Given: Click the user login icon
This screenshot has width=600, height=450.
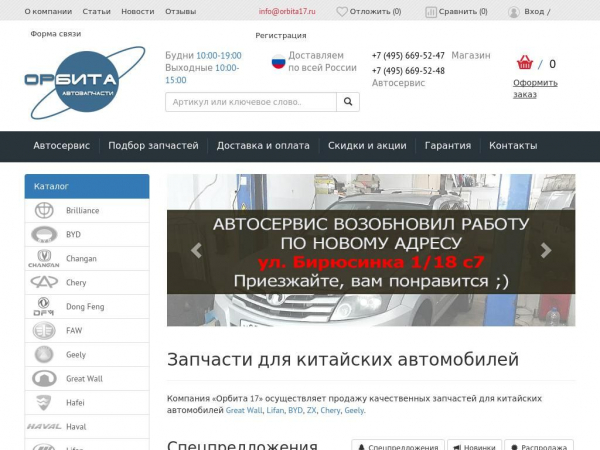Looking at the screenshot, I should 514,12.
